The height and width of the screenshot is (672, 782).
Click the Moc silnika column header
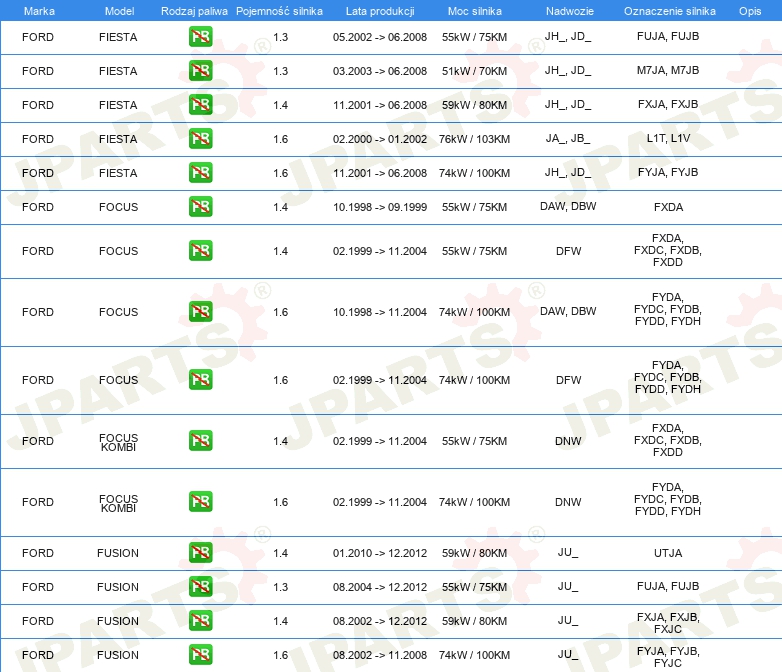coord(474,11)
